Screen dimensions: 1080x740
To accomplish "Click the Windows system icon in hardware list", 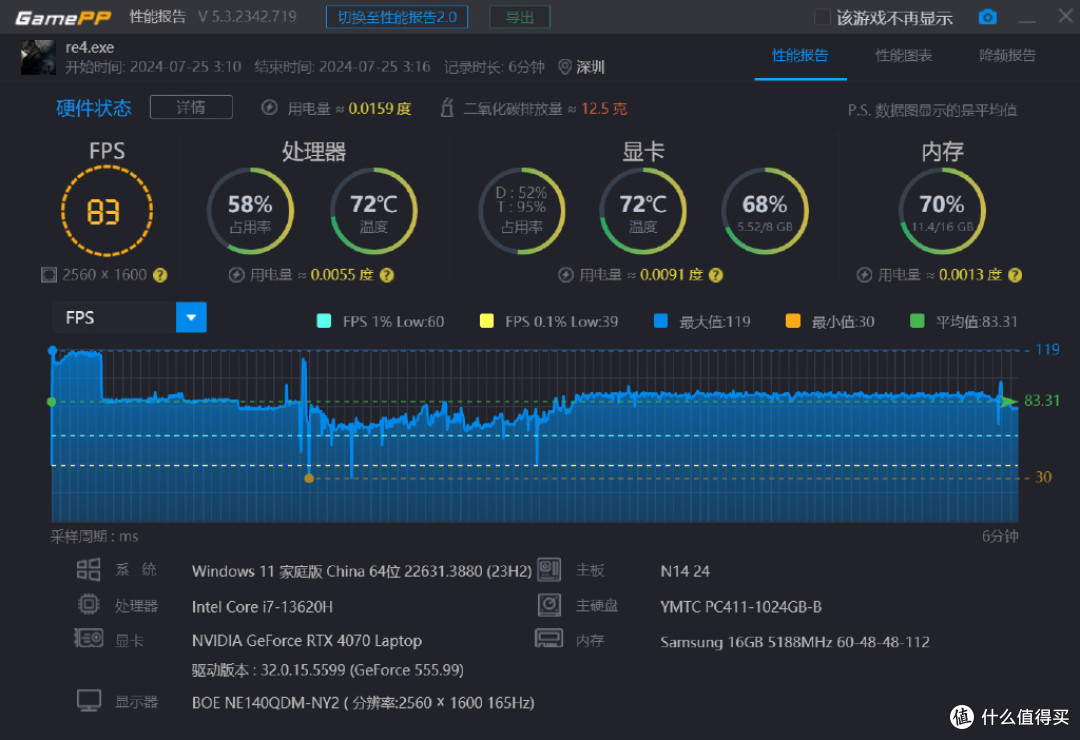I will [x=88, y=570].
